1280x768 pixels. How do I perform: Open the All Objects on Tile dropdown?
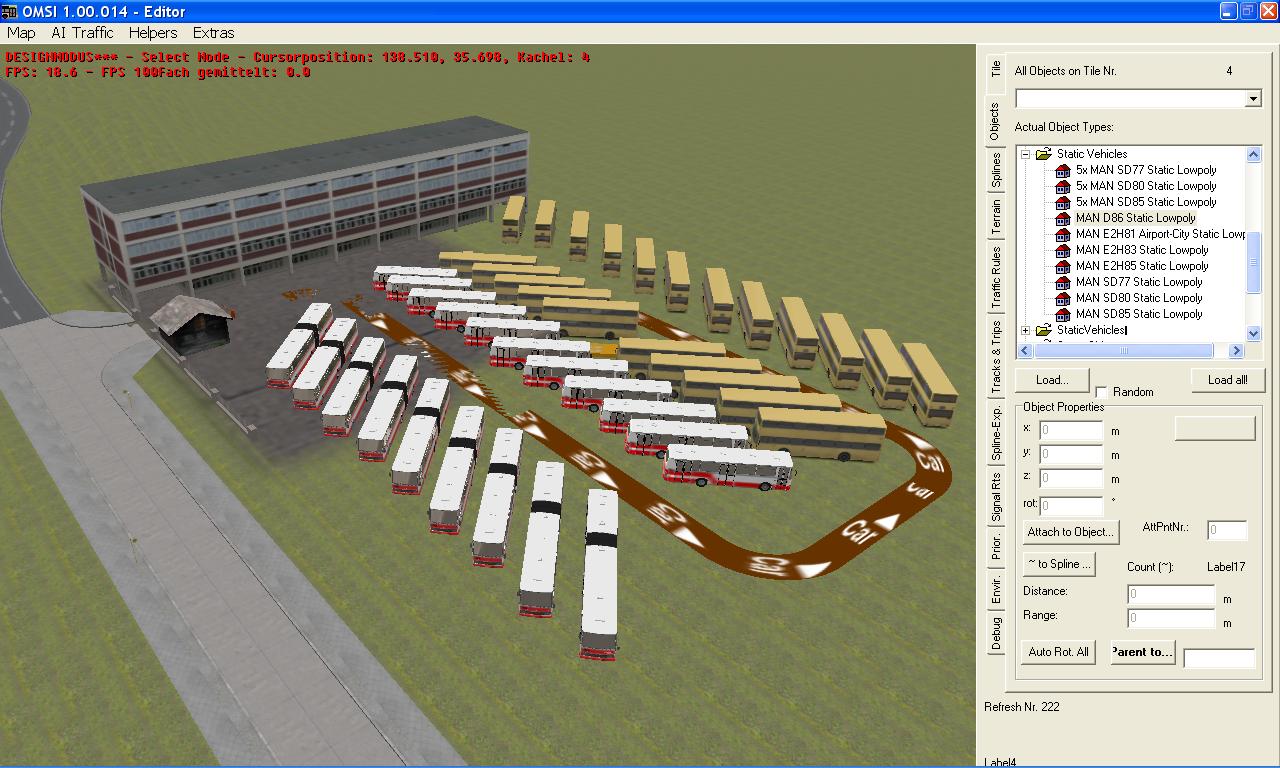pyautogui.click(x=1253, y=99)
